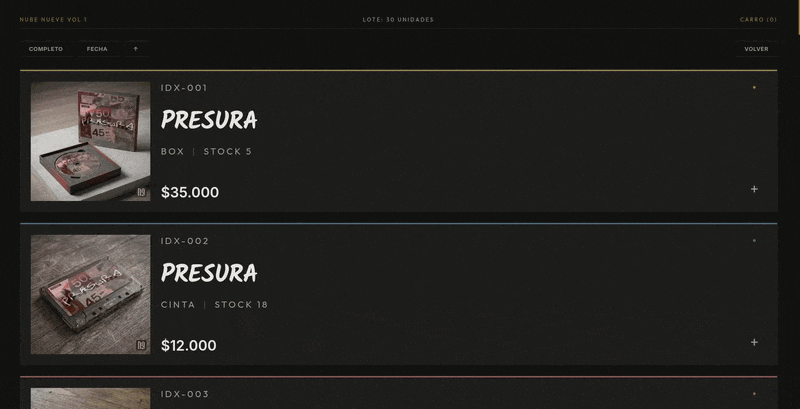Open the PRESURA title in IDX-002
The image size is (800, 409).
click(209, 273)
